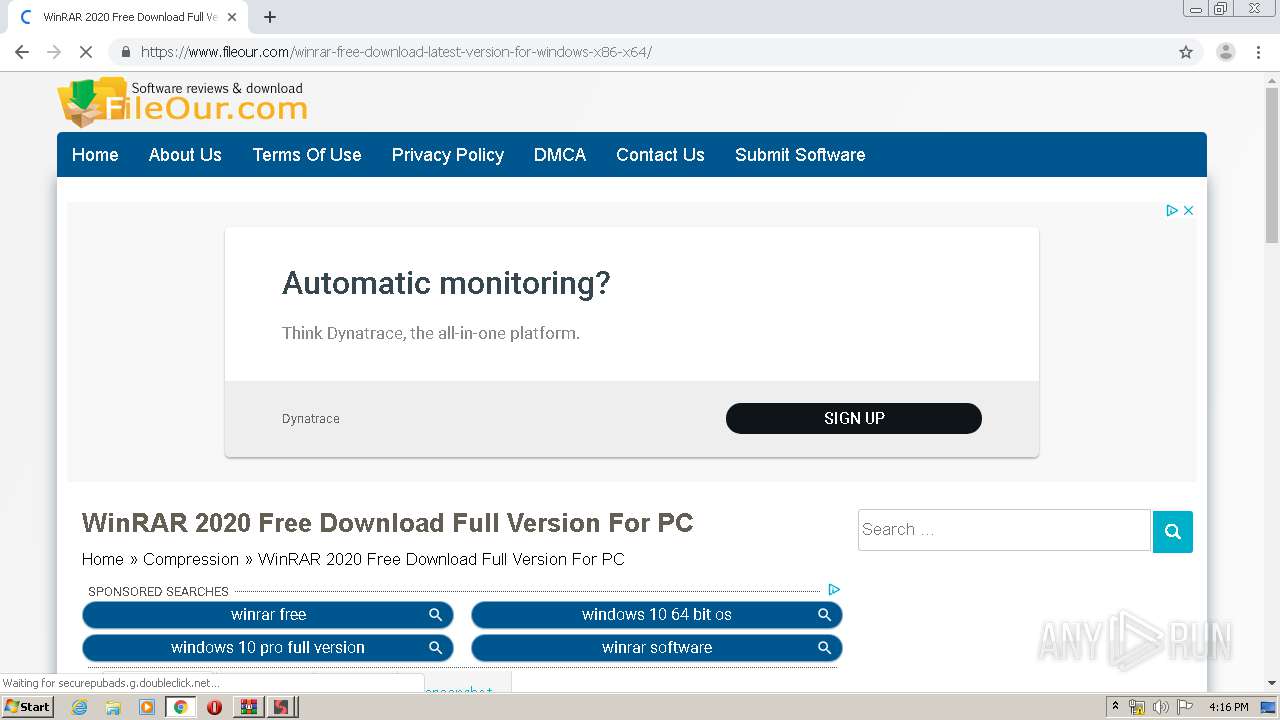Bookmark this page with the star
The image size is (1280, 720).
(1186, 52)
